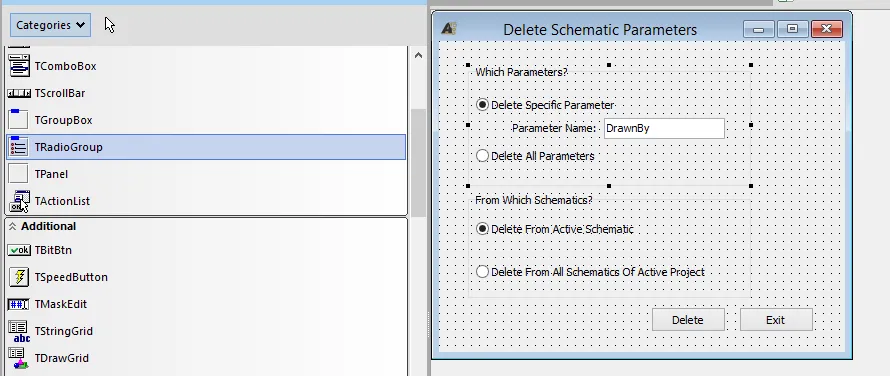Pick the TActionList component icon
890x376 pixels.
coord(19,201)
